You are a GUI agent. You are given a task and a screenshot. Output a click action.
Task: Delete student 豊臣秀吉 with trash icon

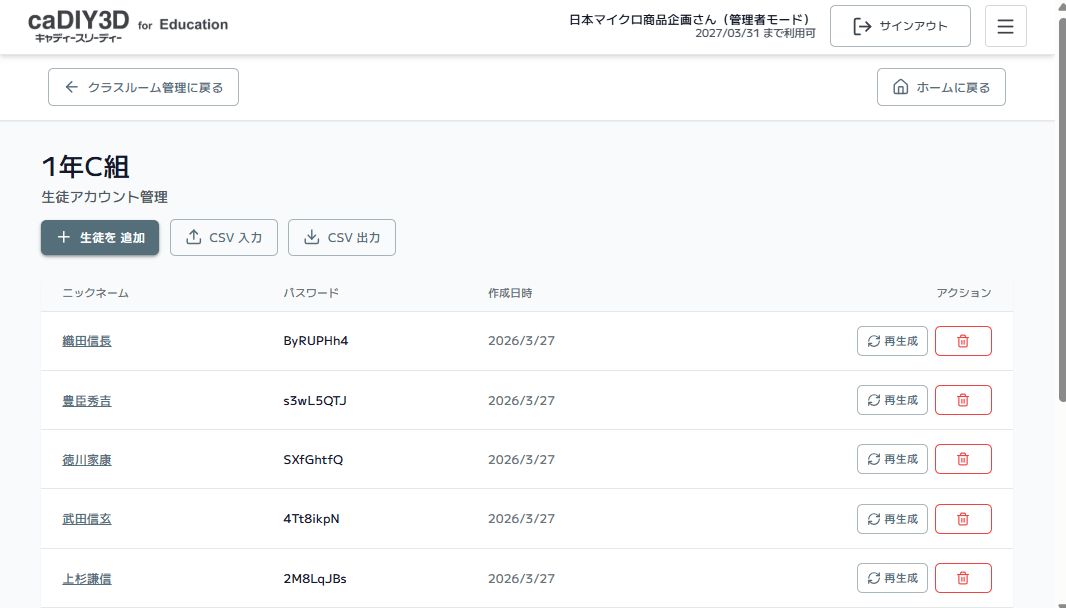pos(963,400)
